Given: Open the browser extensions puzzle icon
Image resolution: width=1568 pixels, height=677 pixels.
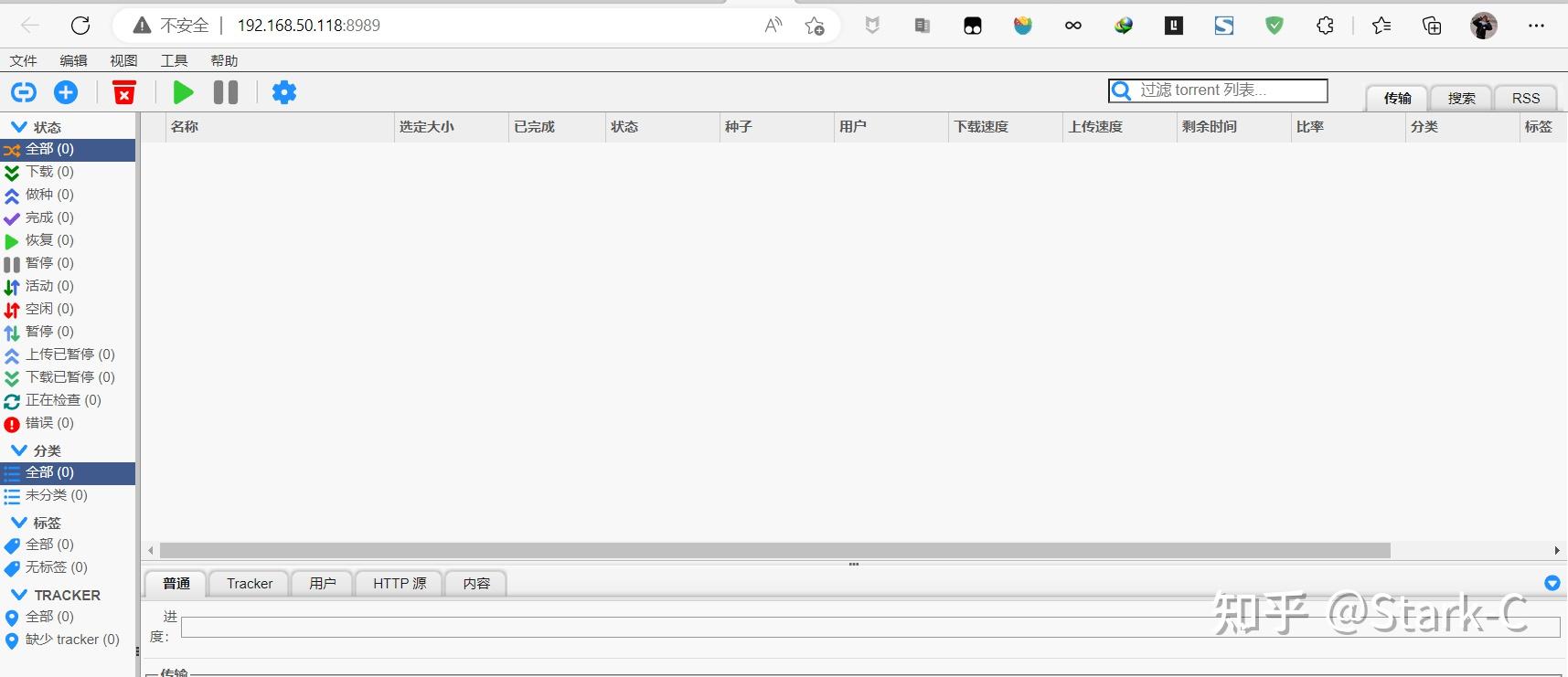Looking at the screenshot, I should coord(1325,26).
